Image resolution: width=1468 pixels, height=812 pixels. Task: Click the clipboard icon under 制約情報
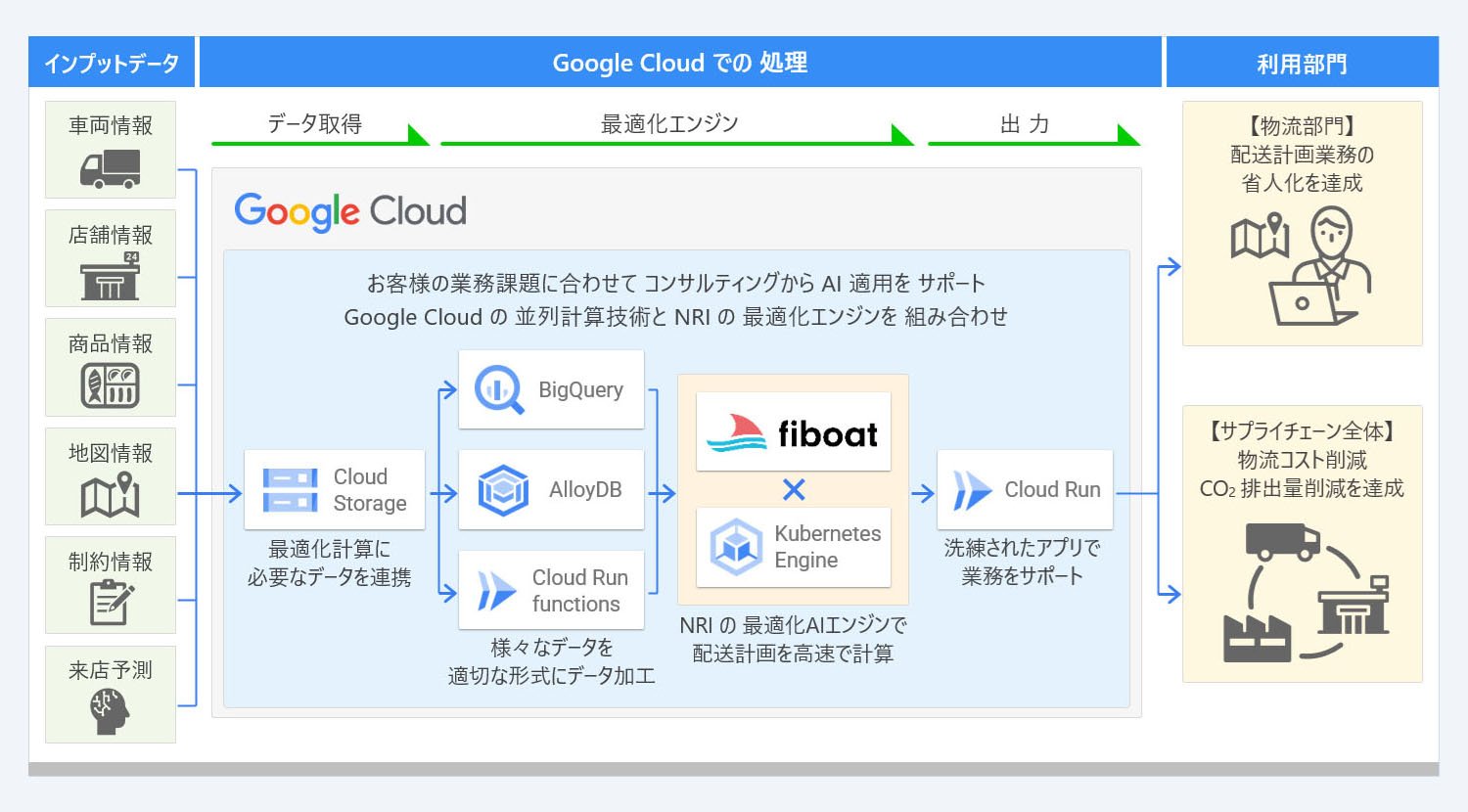[111, 602]
